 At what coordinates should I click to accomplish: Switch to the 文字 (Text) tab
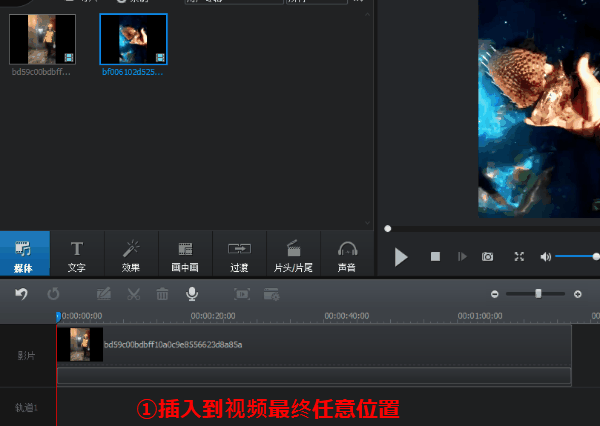tap(77, 253)
